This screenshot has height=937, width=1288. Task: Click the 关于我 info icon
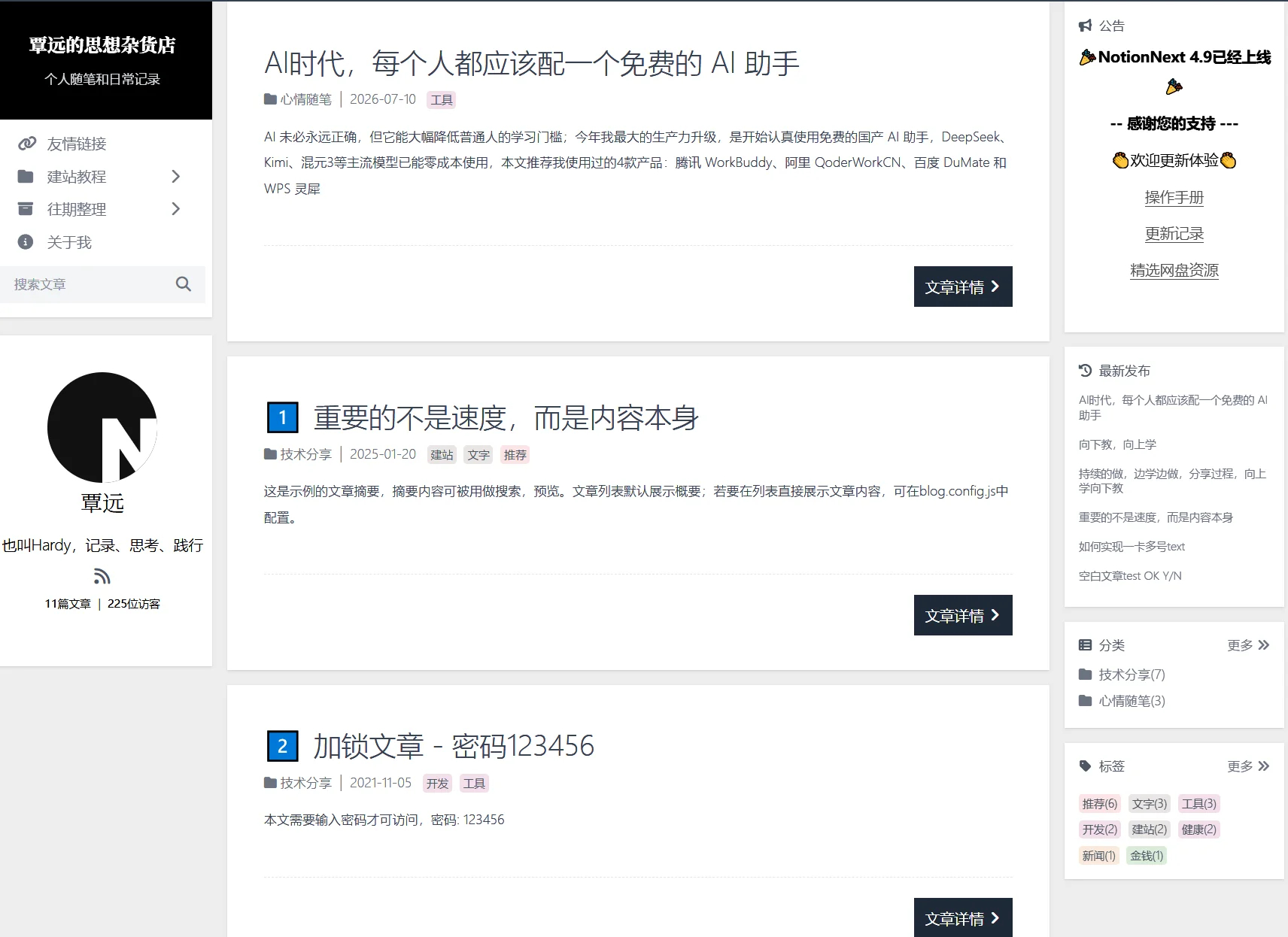point(26,242)
